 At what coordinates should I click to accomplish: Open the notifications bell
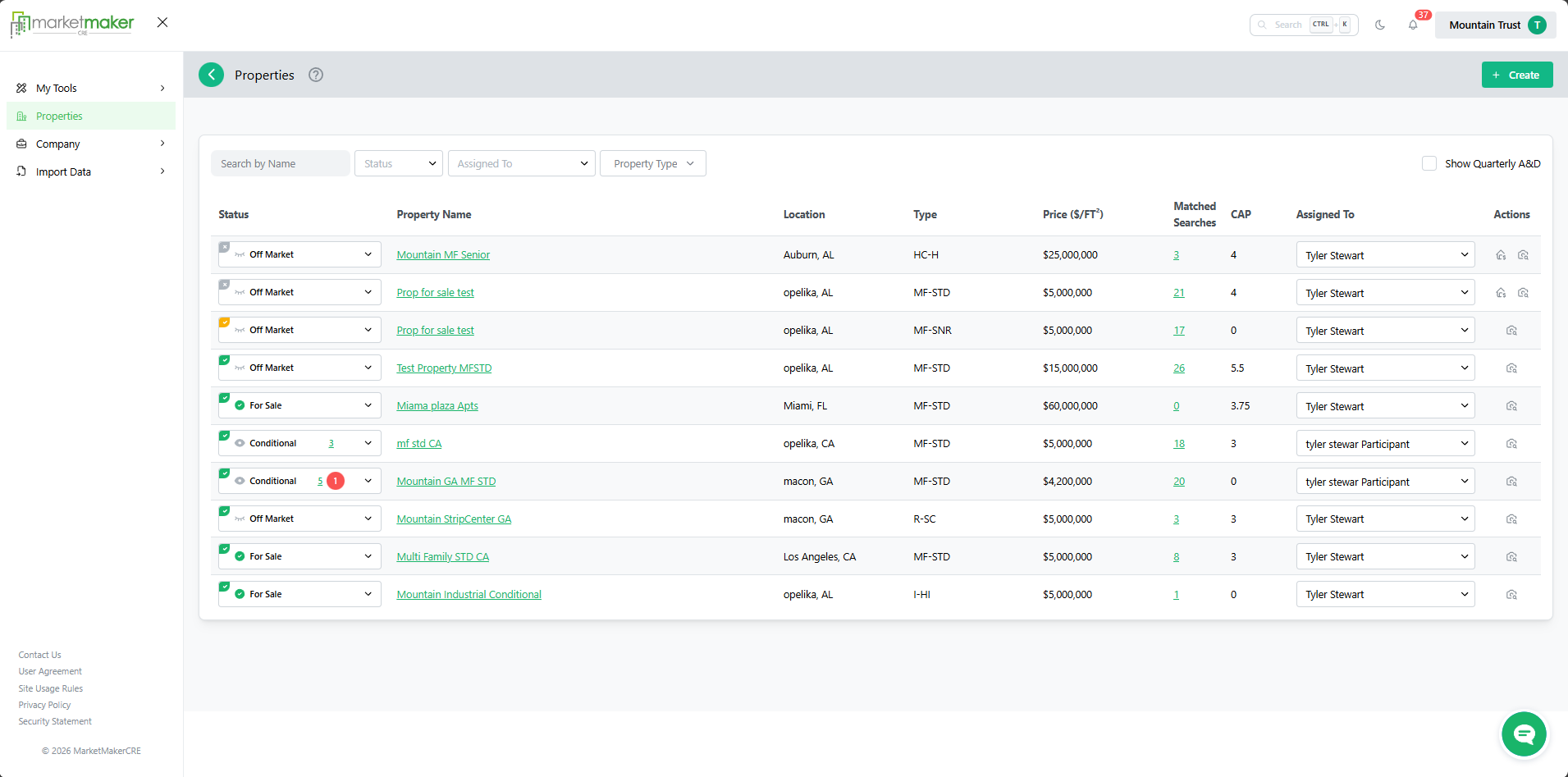tap(1413, 25)
